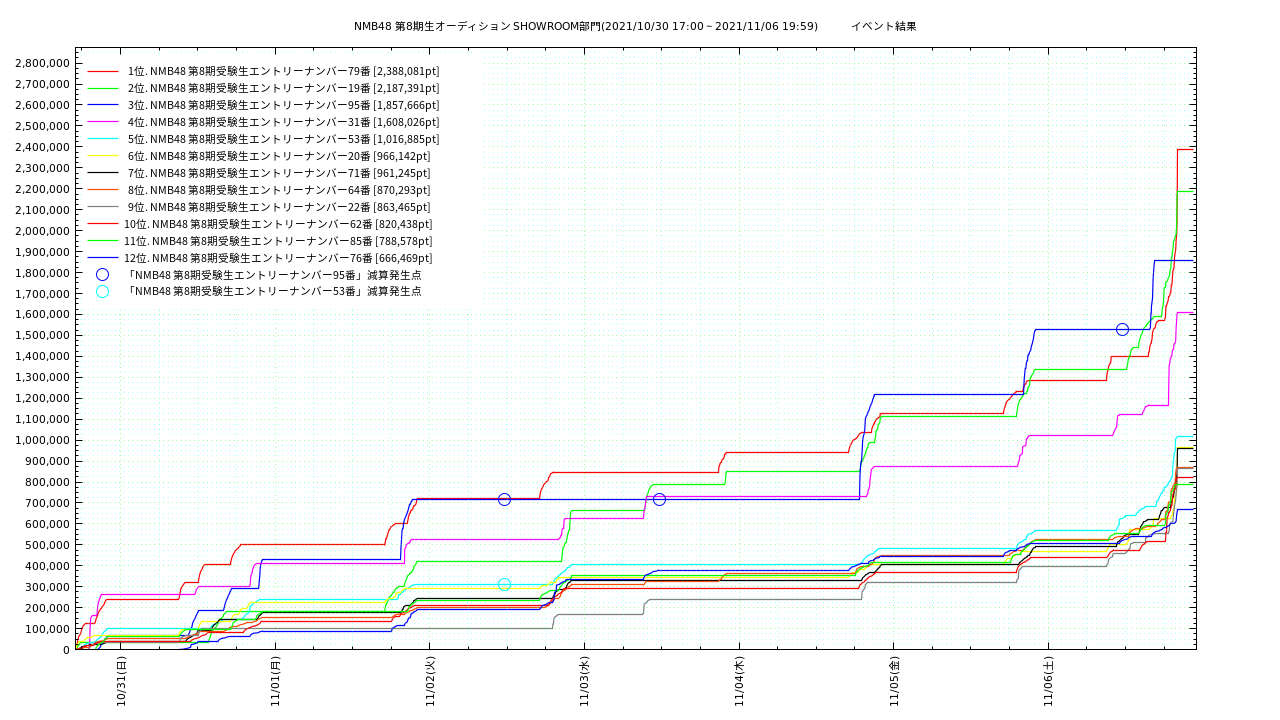This screenshot has width=1280, height=720.
Task: Click the 2,000,000 y-axis label
Action: click(43, 231)
